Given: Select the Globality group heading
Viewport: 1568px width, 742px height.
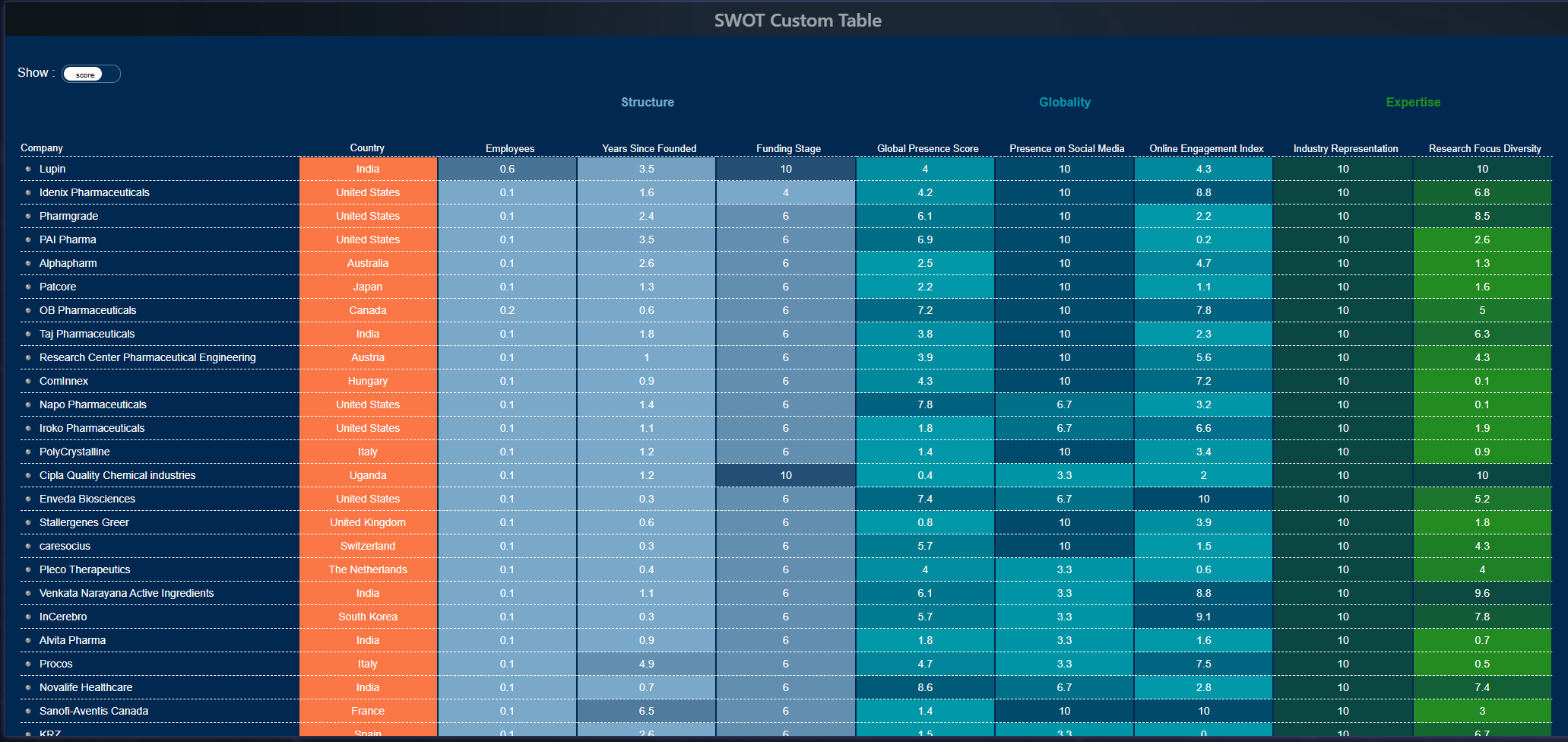Looking at the screenshot, I should [x=1064, y=102].
